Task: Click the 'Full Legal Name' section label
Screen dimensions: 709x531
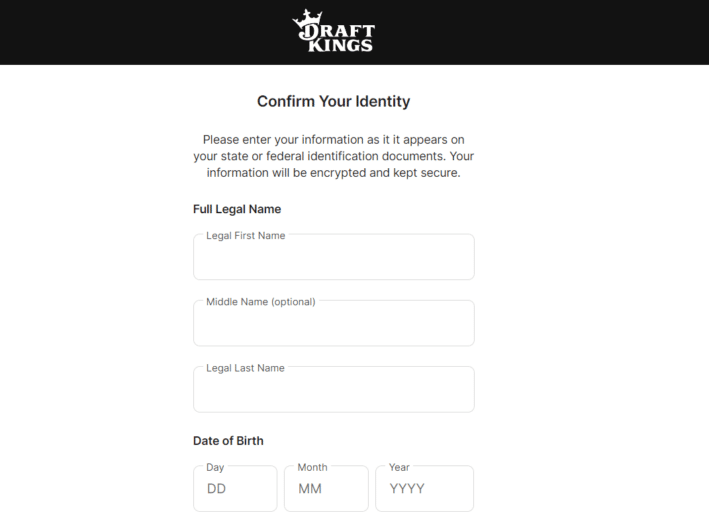Action: (237, 209)
